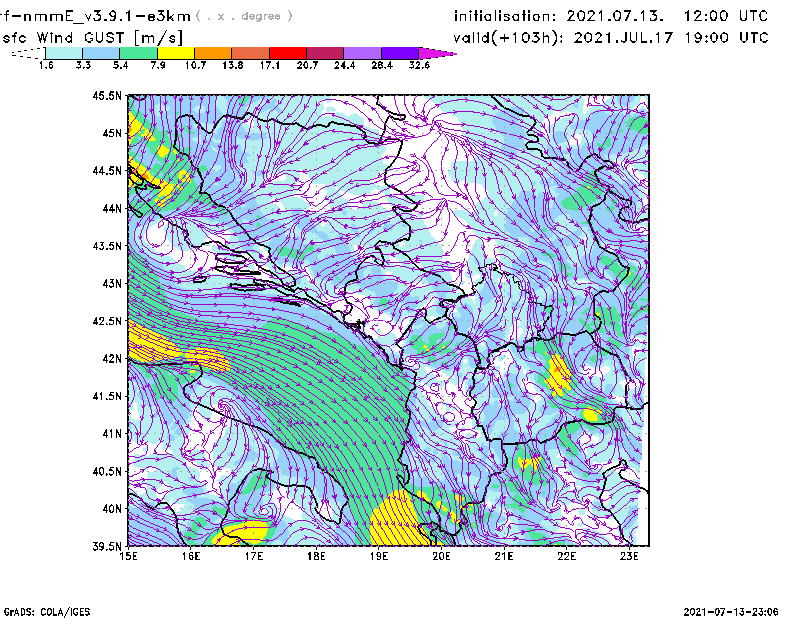
Task: Click the initialisation date '2021.07.13.'
Action: click(x=615, y=16)
